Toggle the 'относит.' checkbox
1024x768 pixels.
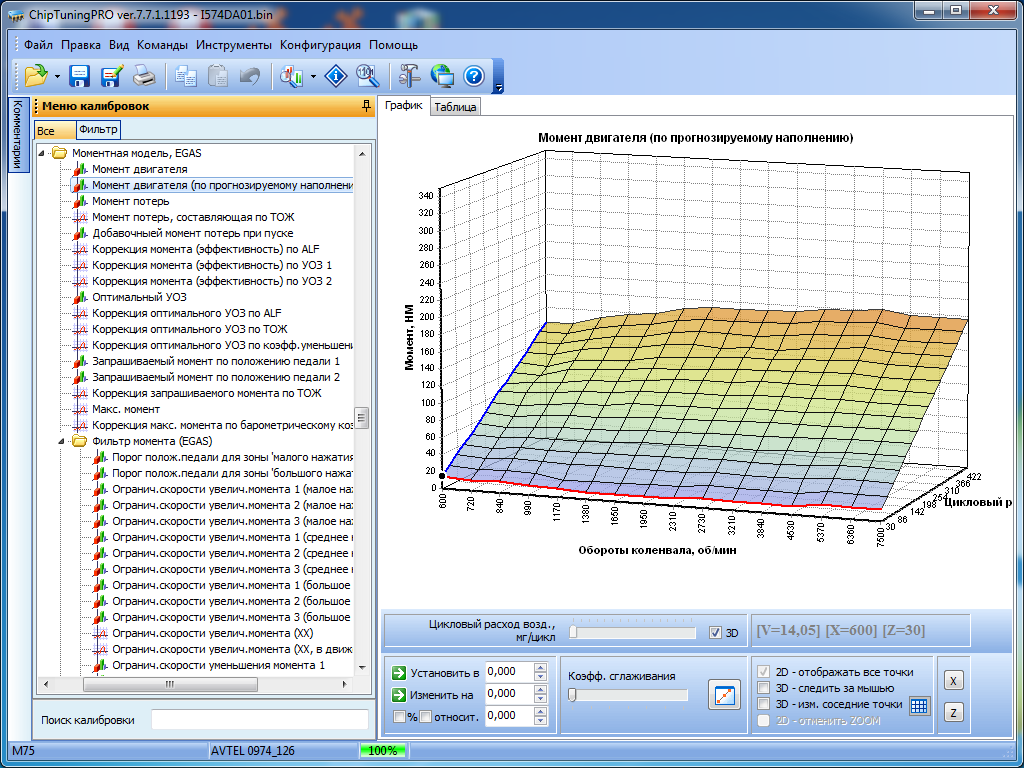pyautogui.click(x=425, y=716)
